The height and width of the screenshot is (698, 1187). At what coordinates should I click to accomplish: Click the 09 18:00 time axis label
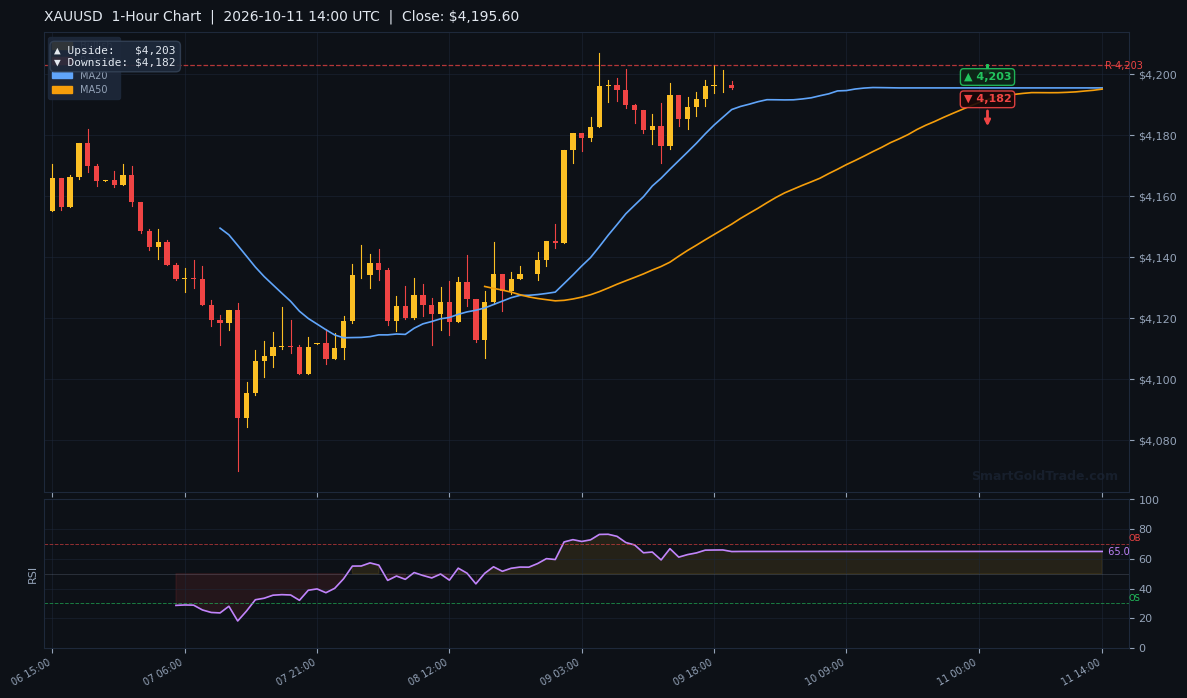(693, 672)
